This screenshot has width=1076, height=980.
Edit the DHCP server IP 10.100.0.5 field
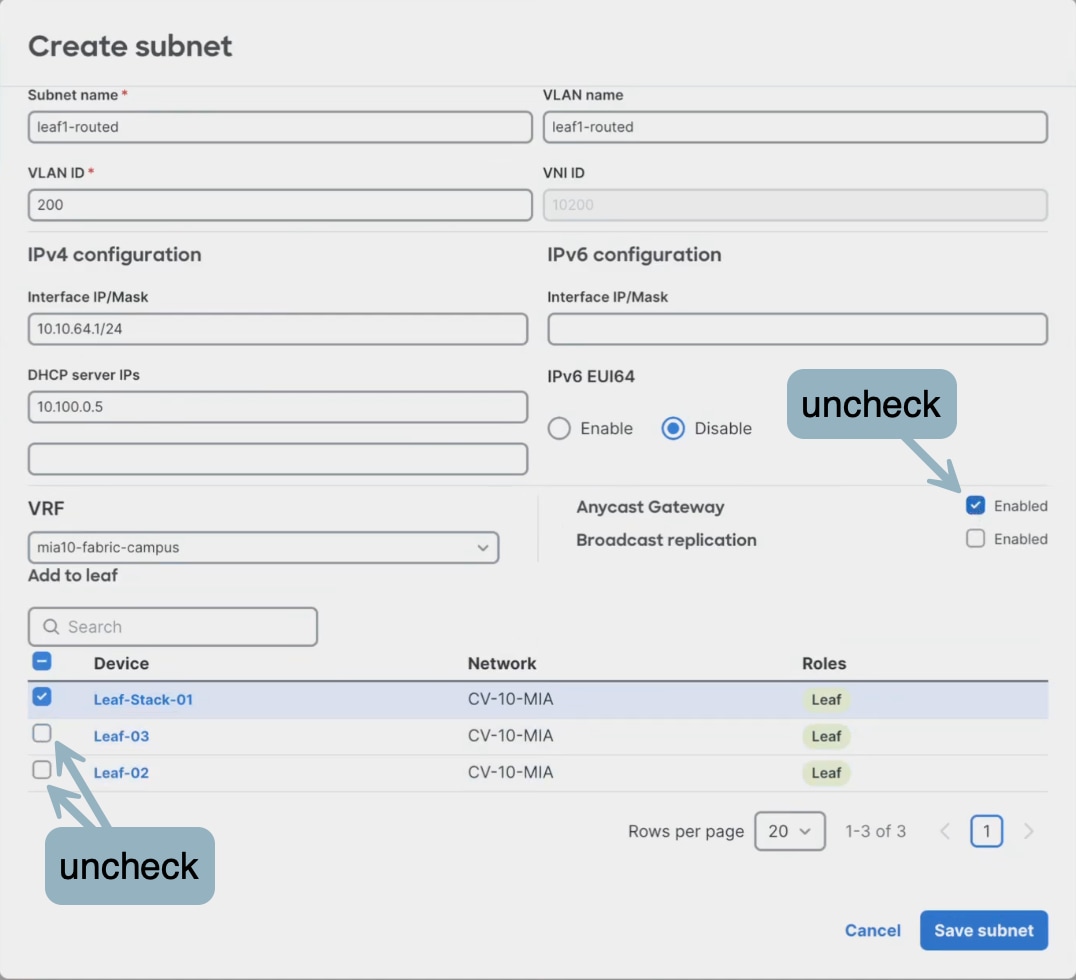[278, 406]
